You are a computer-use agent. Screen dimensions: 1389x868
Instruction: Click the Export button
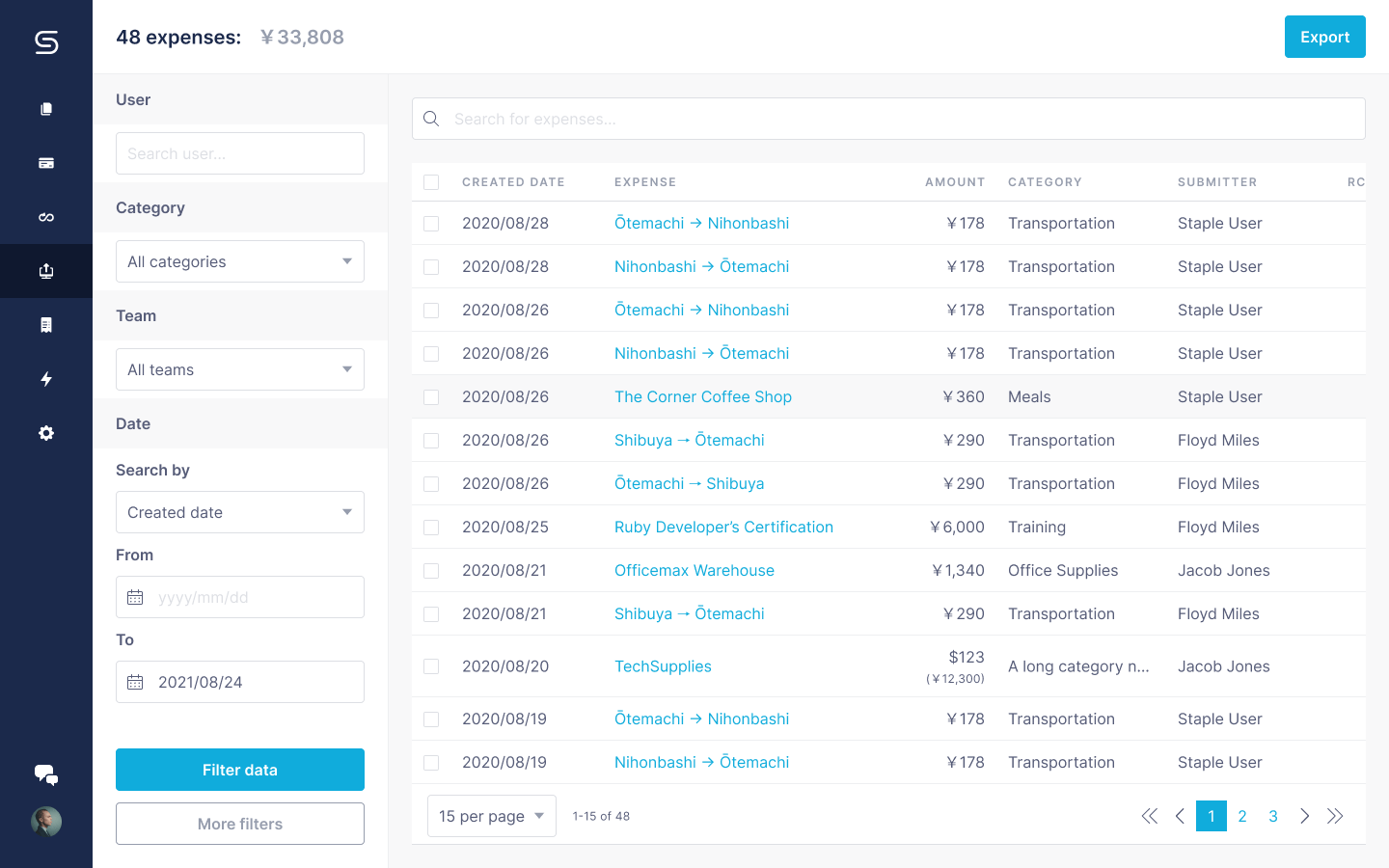pyautogui.click(x=1324, y=36)
